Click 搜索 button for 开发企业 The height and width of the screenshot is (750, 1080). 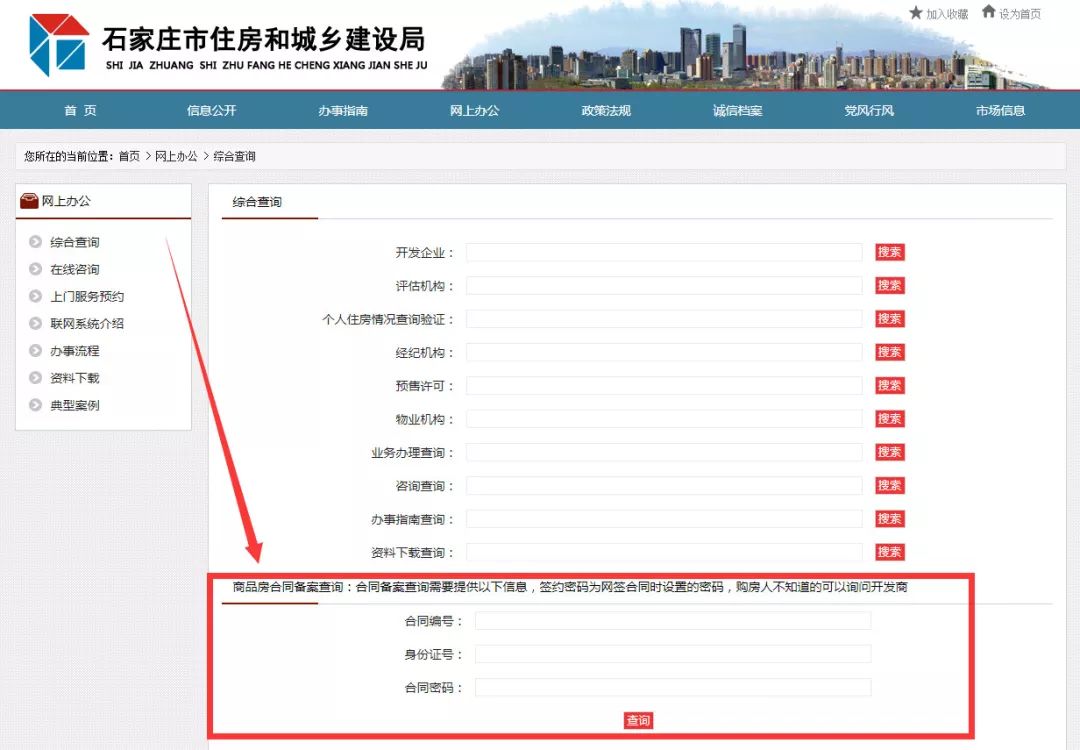pyautogui.click(x=889, y=252)
